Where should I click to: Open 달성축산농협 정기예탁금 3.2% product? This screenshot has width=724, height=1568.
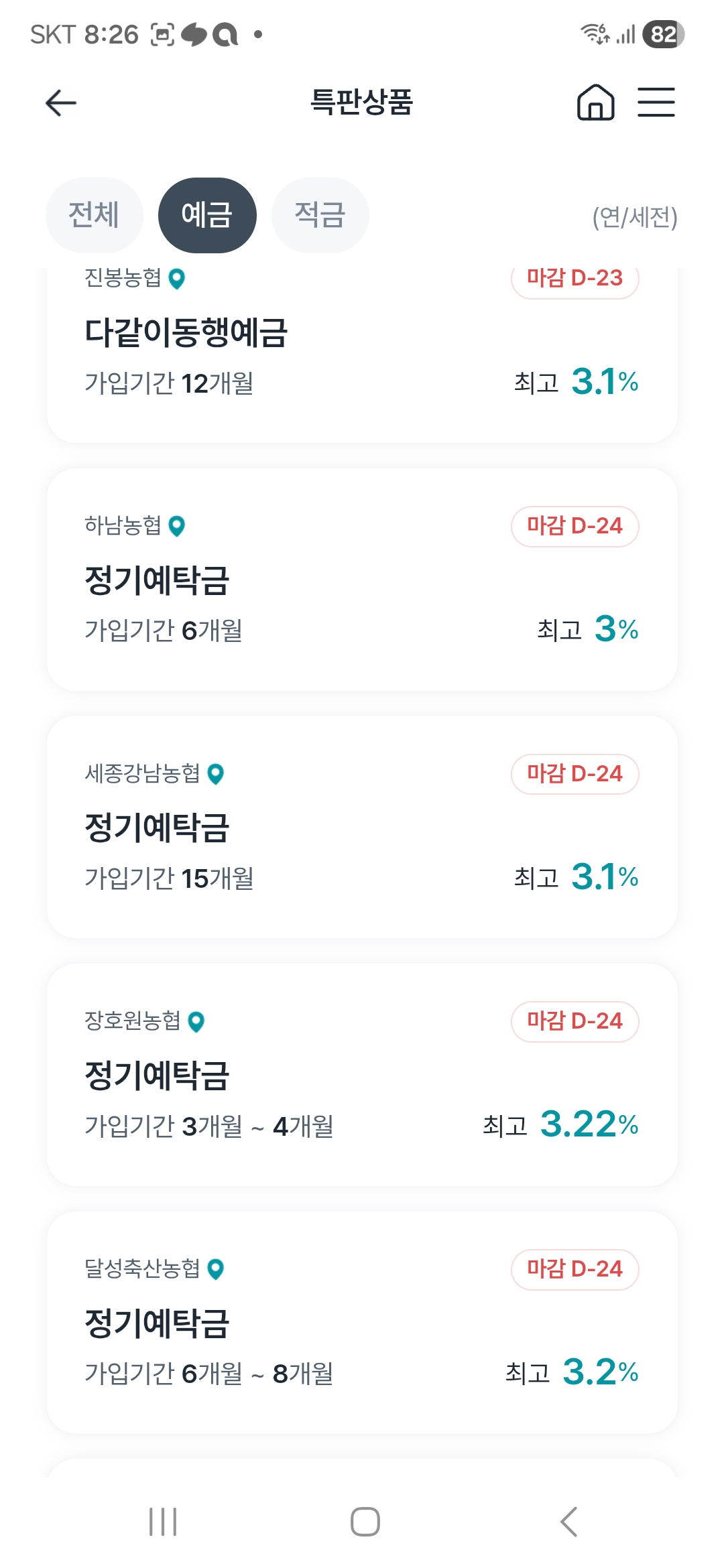point(362,1323)
